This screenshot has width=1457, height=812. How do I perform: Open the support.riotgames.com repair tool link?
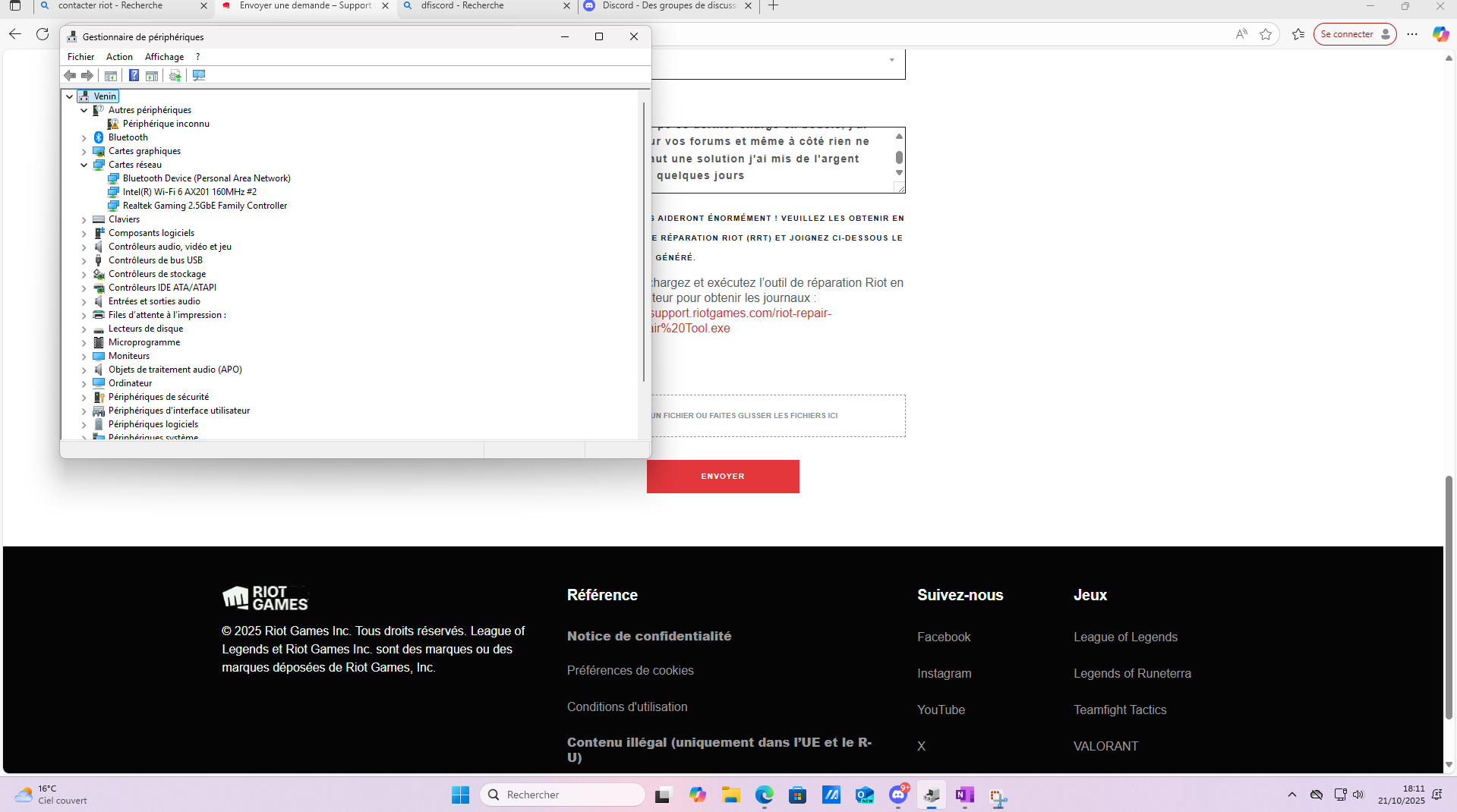pos(740,321)
